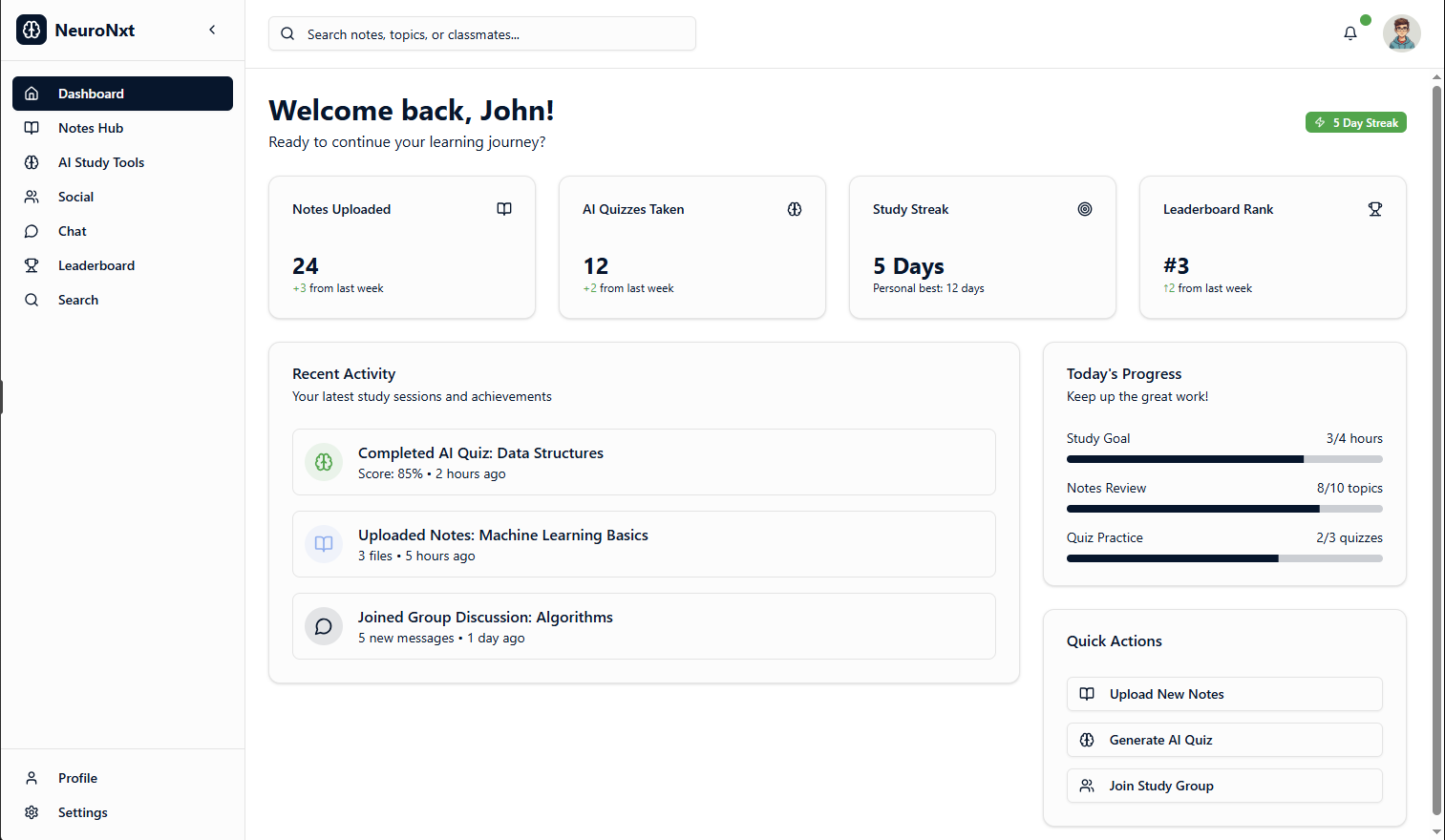Click the notification bell icon
Viewport: 1445px width, 840px height.
pyautogui.click(x=1349, y=33)
